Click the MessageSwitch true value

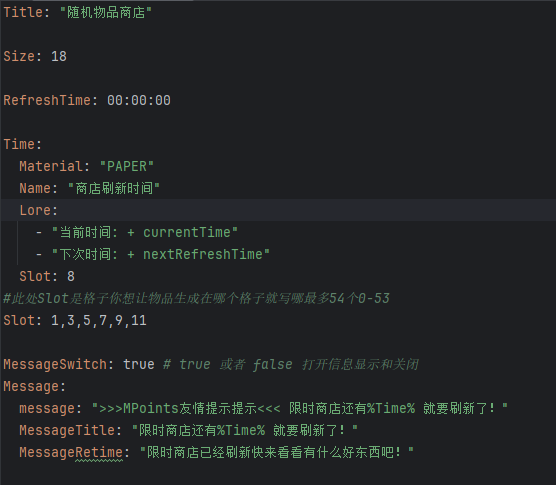pyautogui.click(x=139, y=364)
